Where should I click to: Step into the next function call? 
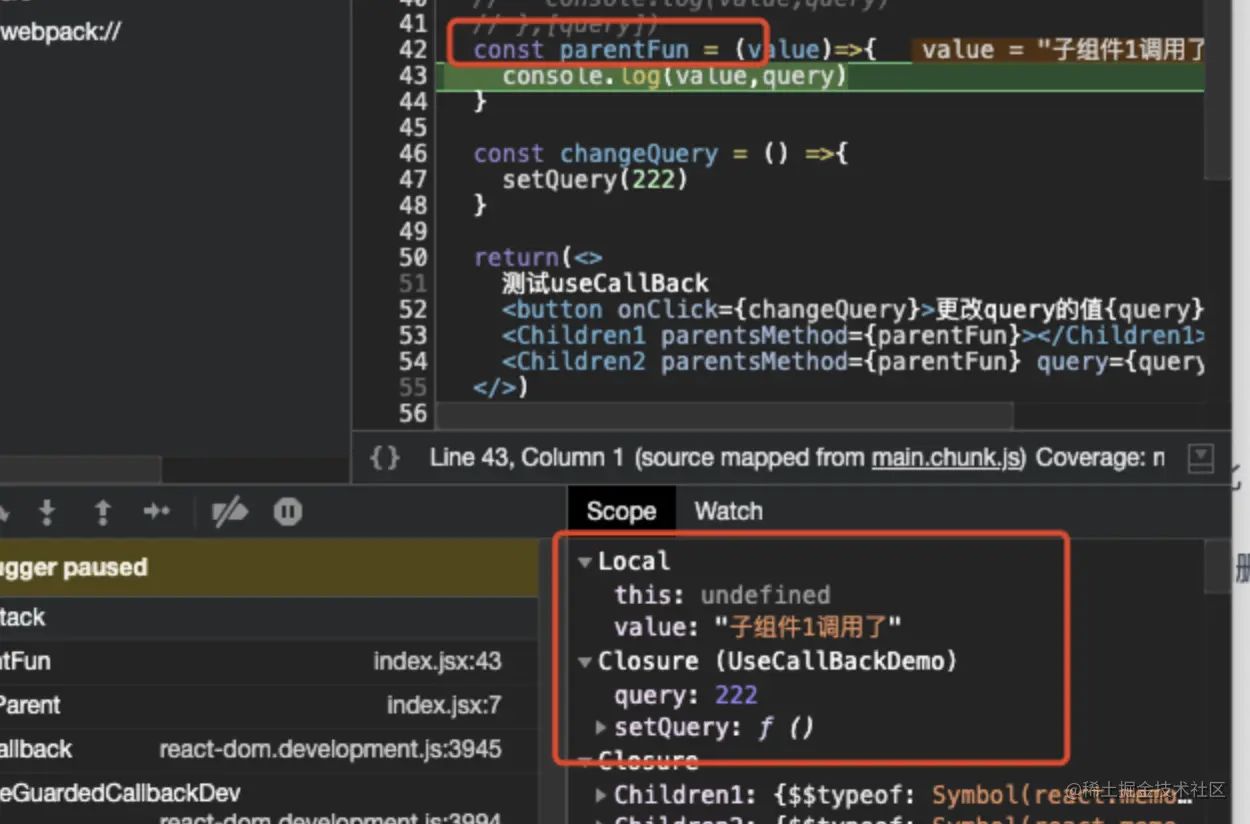click(46, 512)
